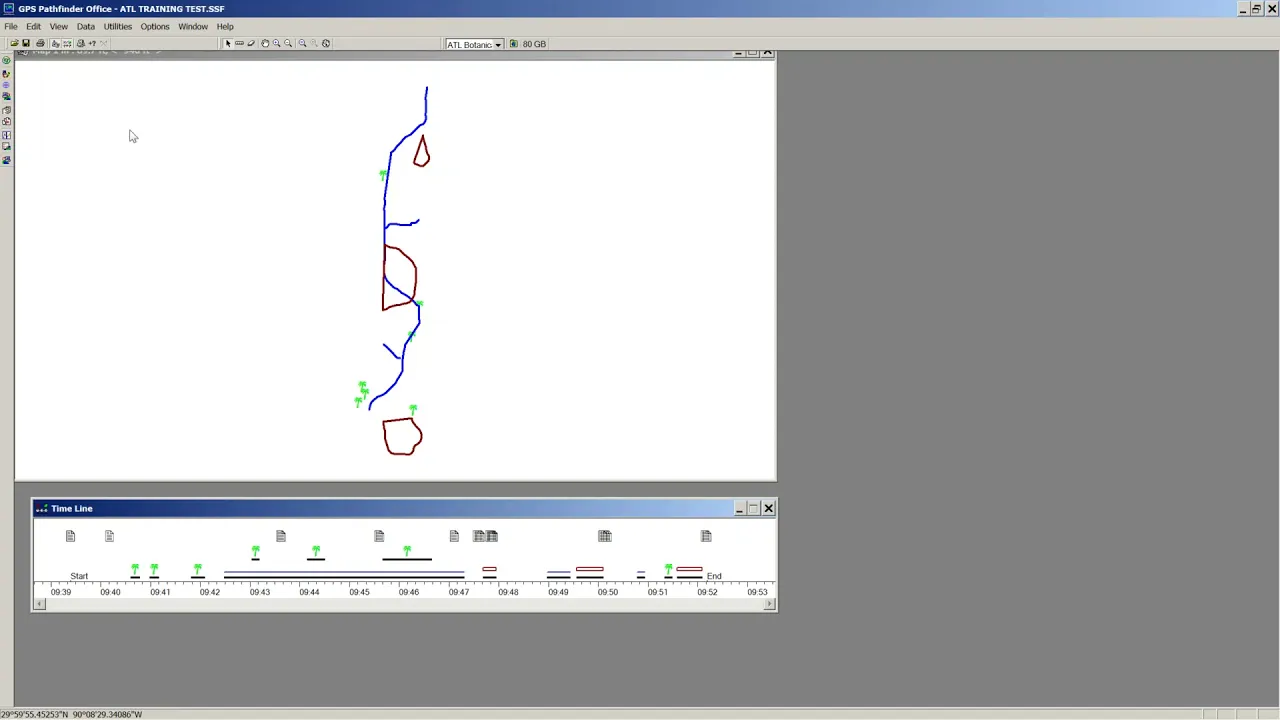Click the 09:48 time label

click(x=508, y=592)
